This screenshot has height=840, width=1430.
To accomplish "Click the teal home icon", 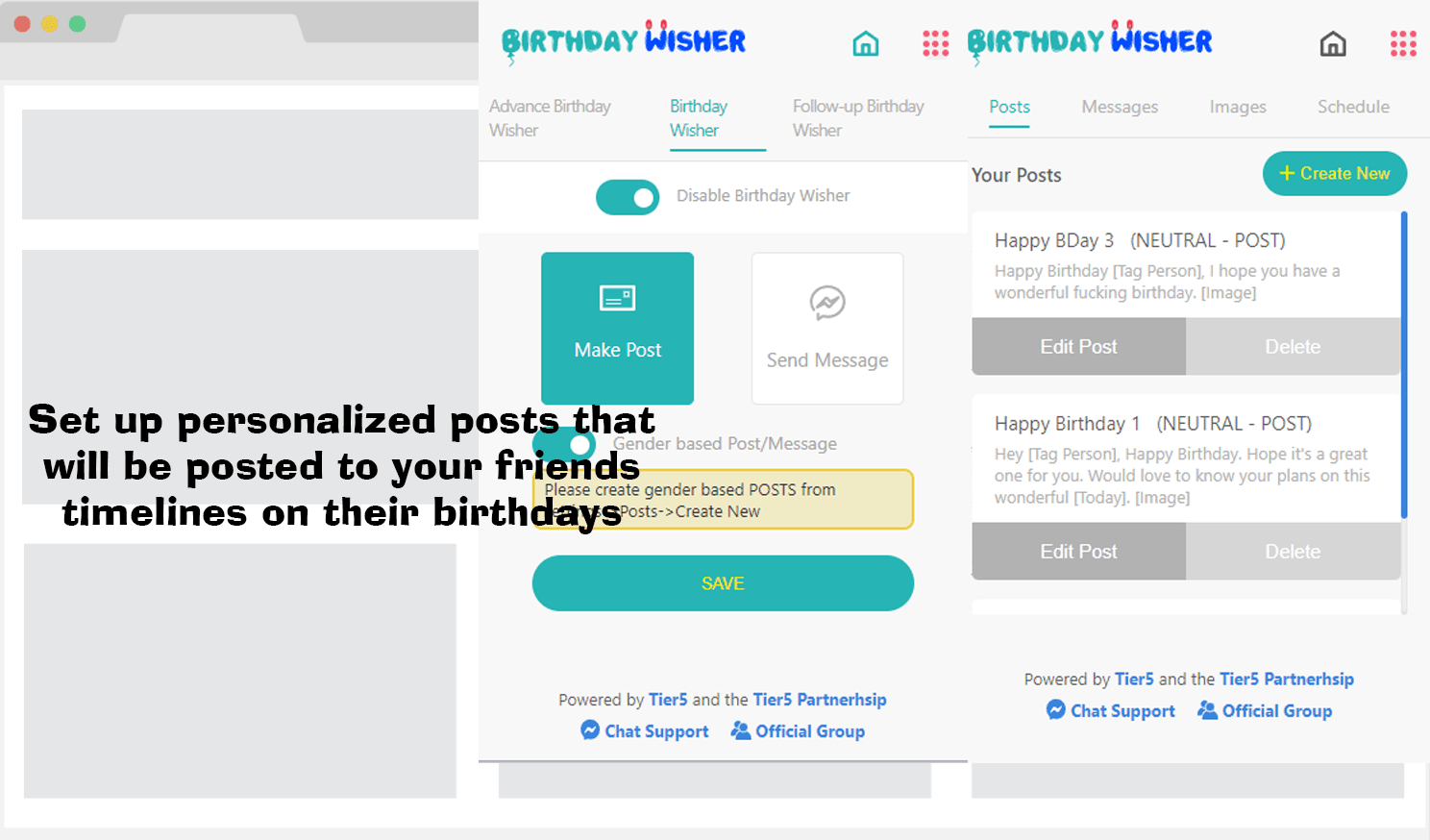I will [x=865, y=43].
